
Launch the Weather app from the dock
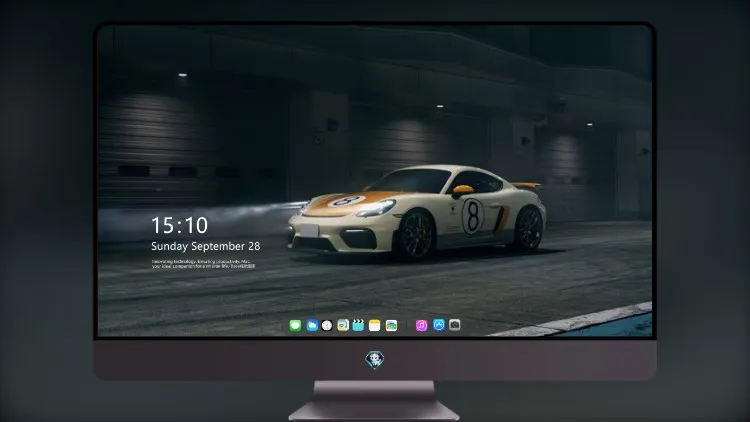click(312, 325)
